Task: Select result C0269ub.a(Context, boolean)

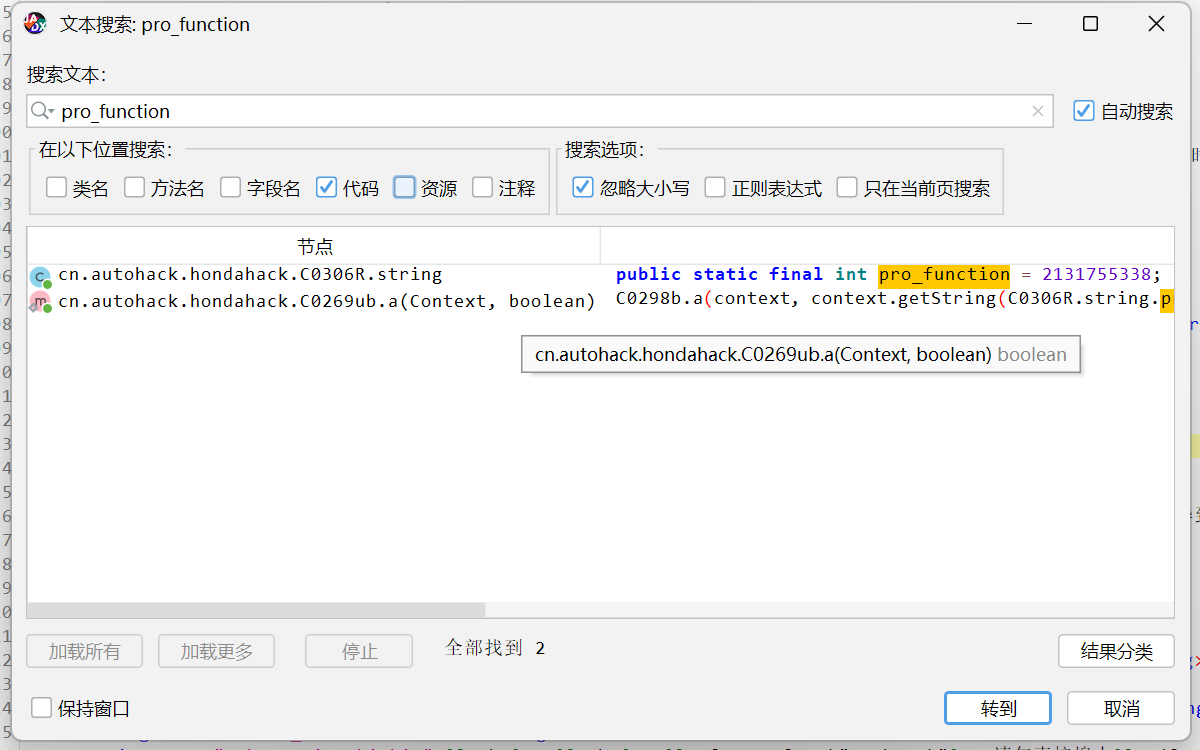Action: [x=326, y=301]
